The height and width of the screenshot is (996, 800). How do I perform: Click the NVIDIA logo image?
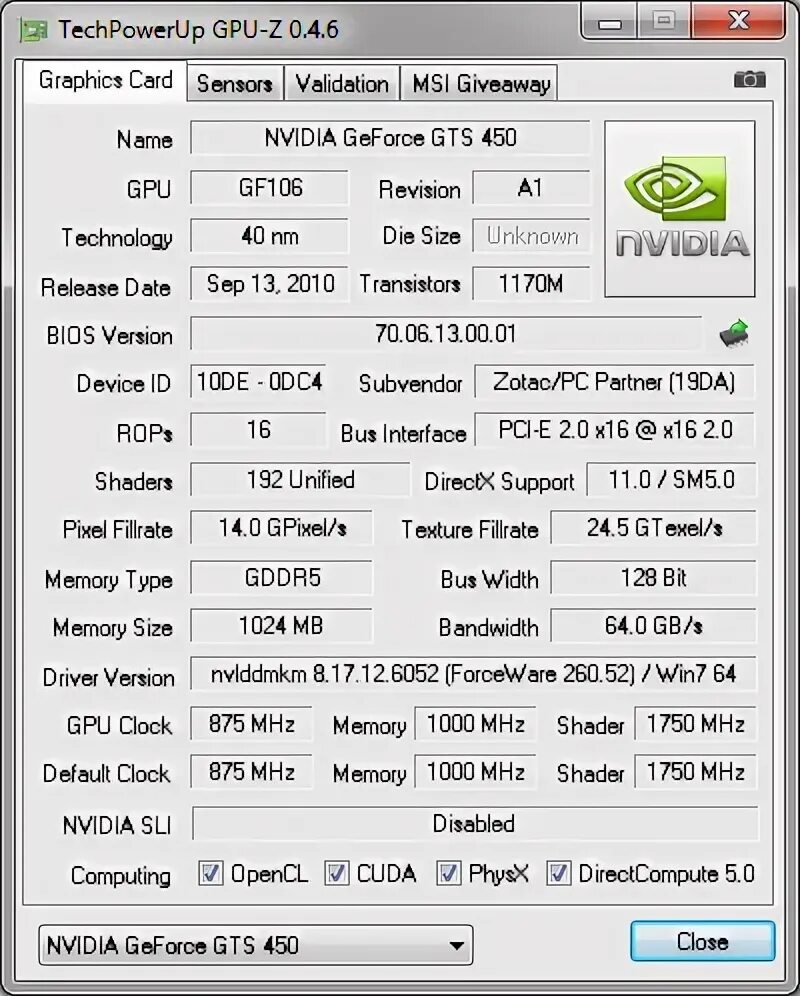coord(680,209)
